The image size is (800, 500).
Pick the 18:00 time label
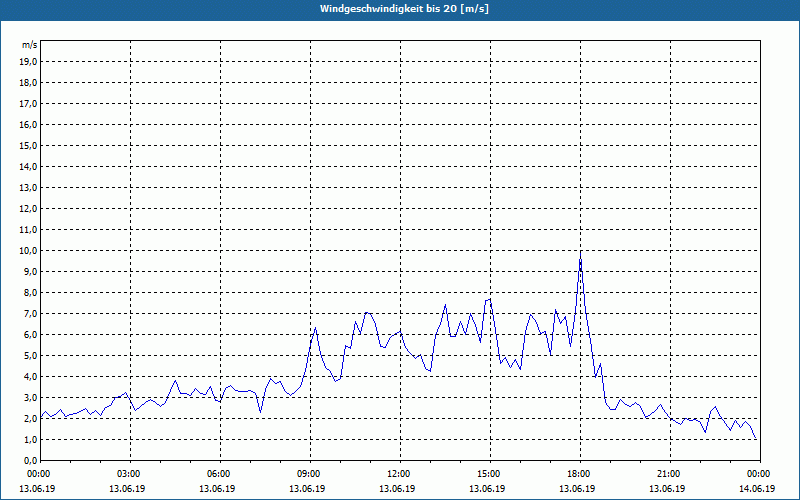[580, 474]
